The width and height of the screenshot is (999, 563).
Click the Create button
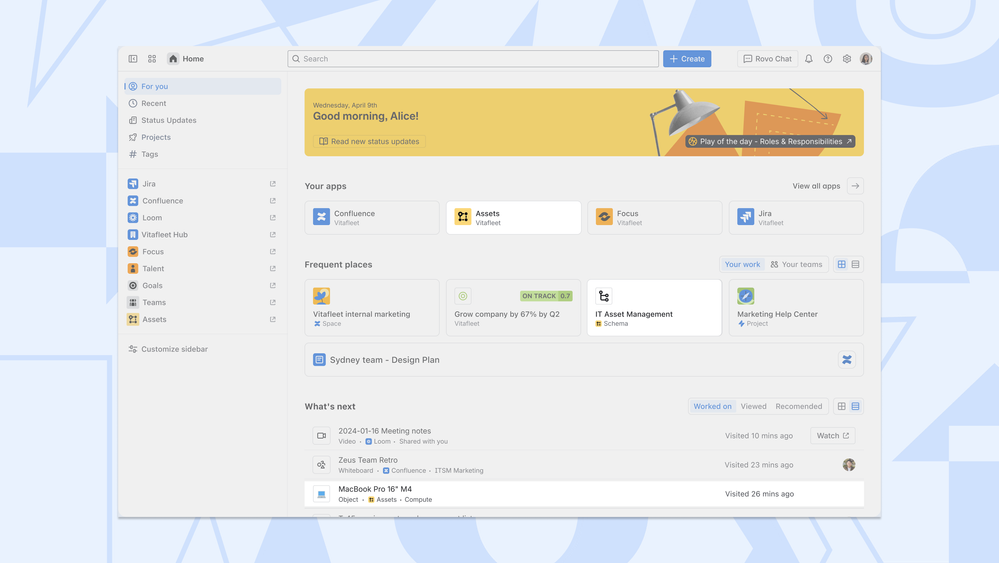coord(687,59)
